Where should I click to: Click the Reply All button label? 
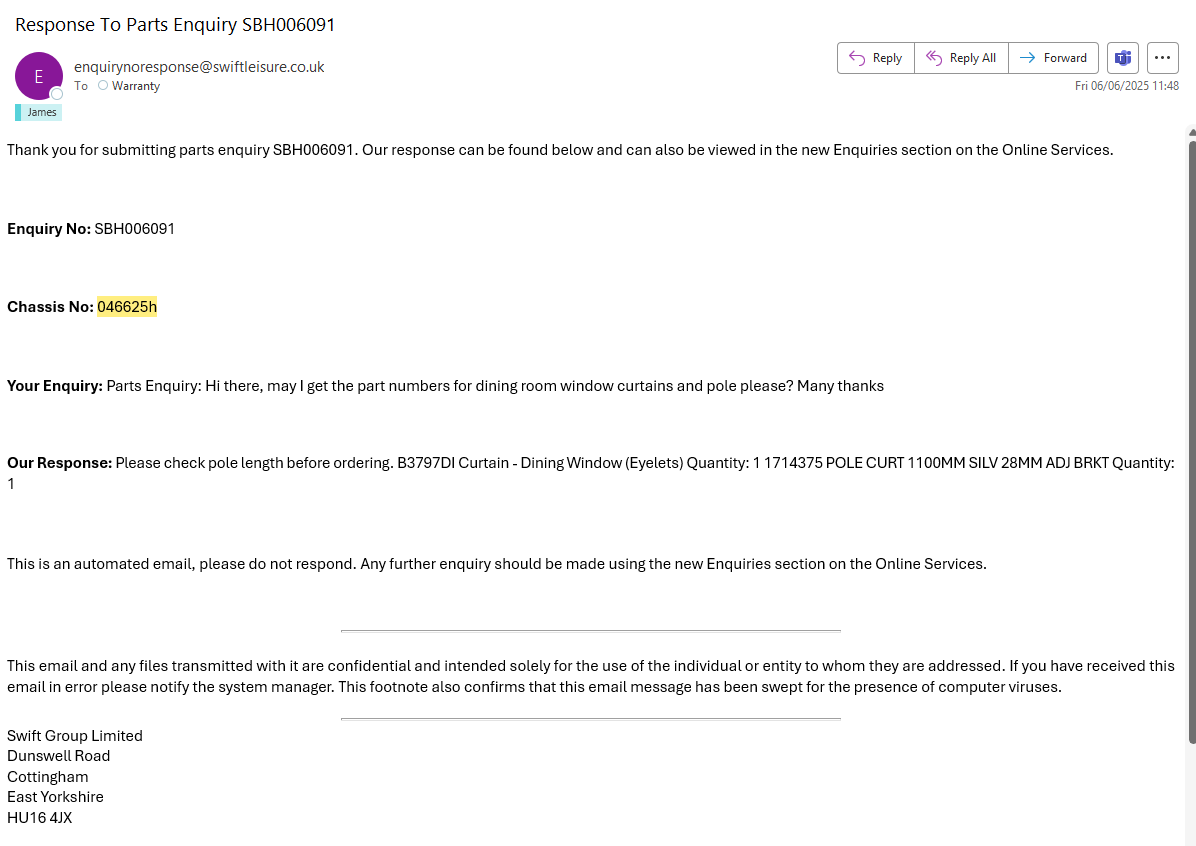point(972,58)
